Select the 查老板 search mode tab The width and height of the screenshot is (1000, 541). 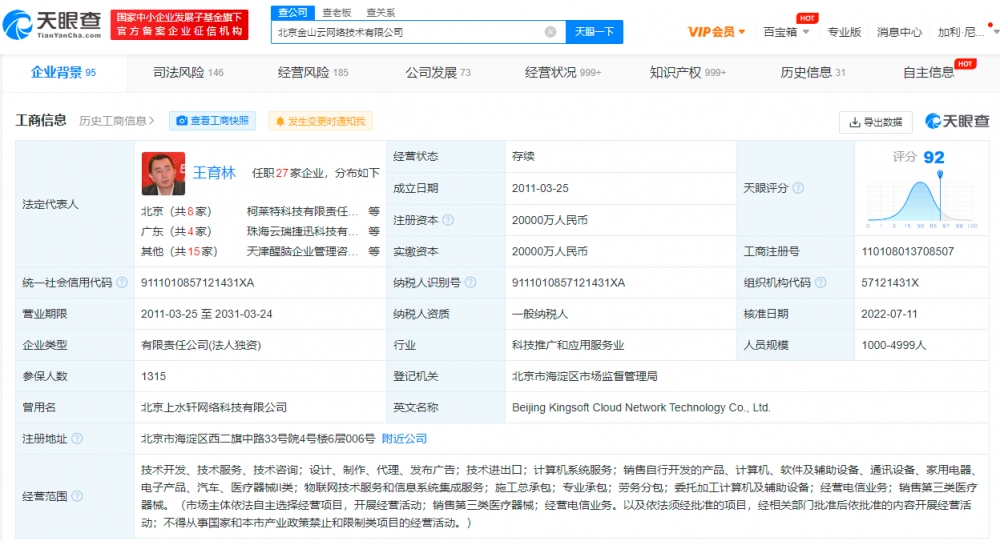(336, 12)
